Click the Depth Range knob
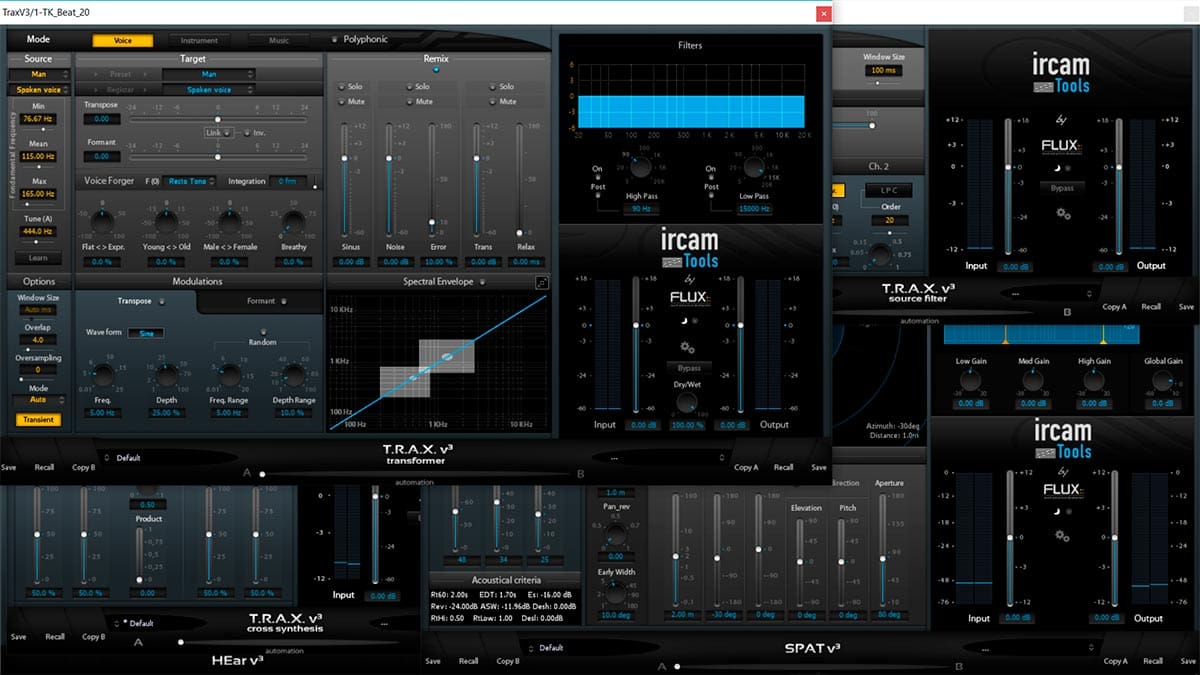The image size is (1200, 675). click(x=293, y=376)
